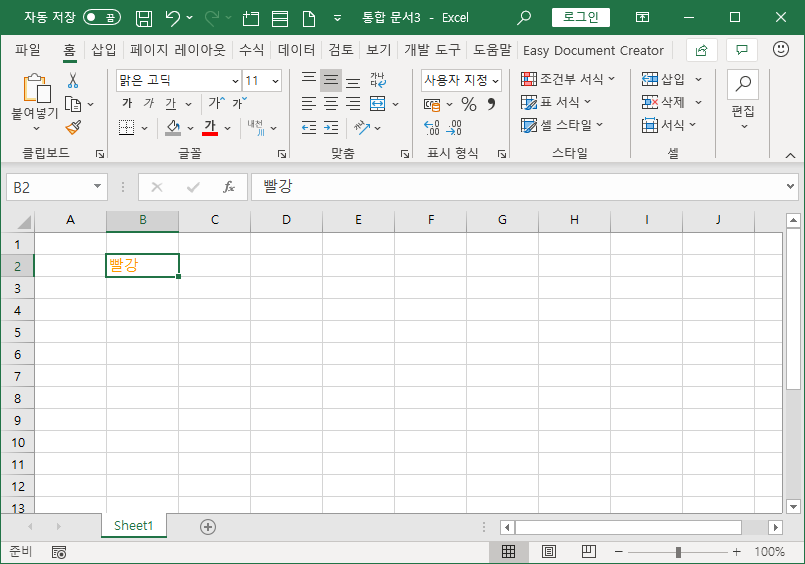Apply the fill color bucket
The image size is (805, 564).
[173, 127]
